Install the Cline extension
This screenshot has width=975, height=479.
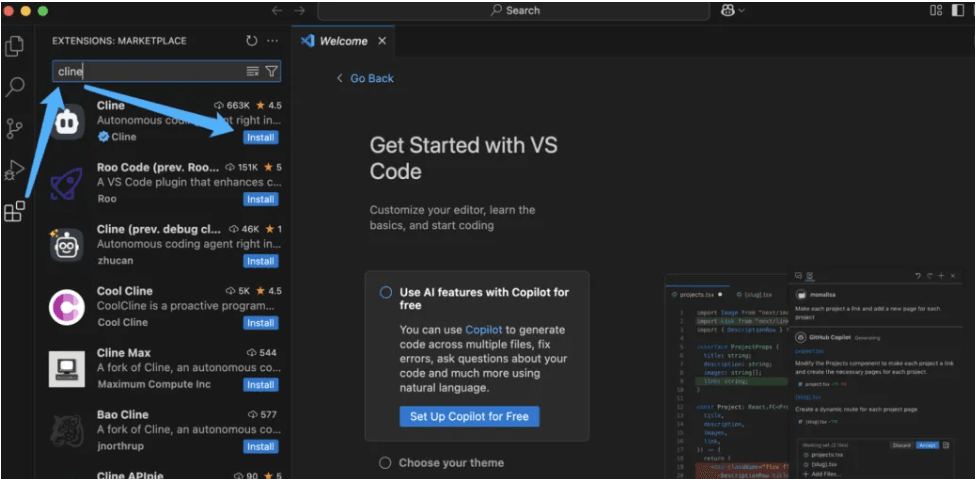point(261,137)
